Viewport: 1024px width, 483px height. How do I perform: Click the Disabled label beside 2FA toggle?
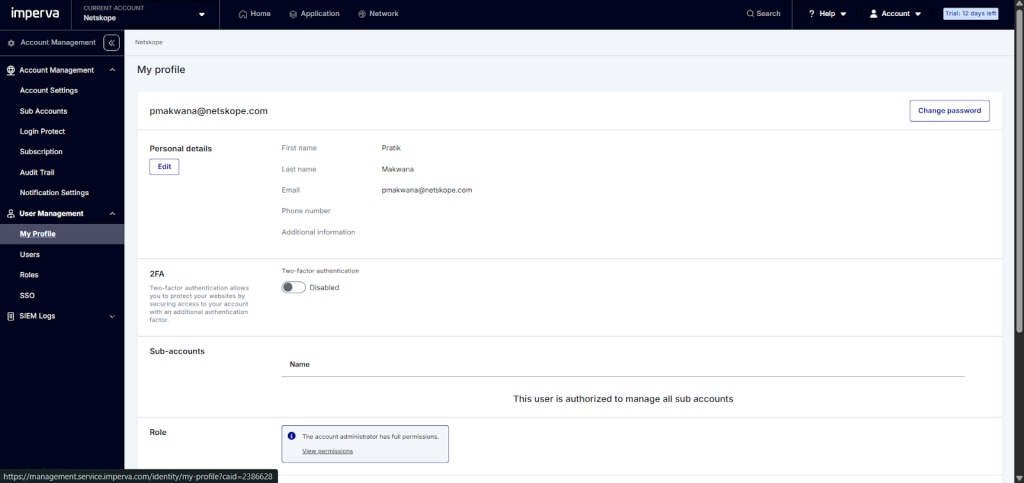pyautogui.click(x=324, y=287)
